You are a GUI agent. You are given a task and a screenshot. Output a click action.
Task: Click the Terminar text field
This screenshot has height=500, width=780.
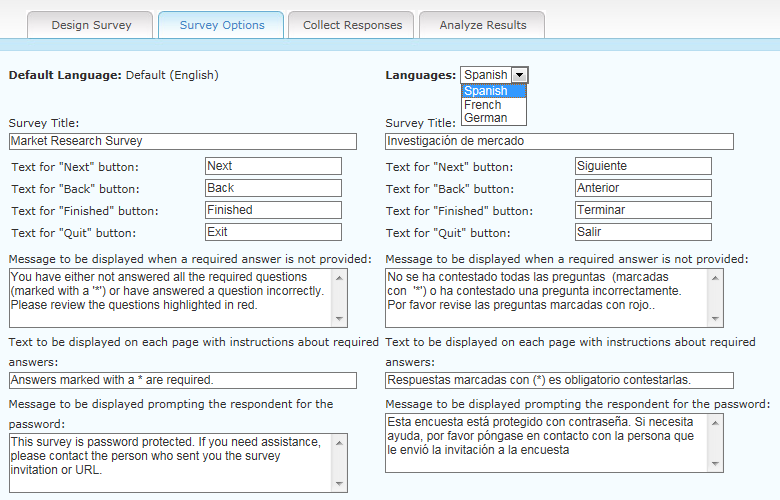643,210
